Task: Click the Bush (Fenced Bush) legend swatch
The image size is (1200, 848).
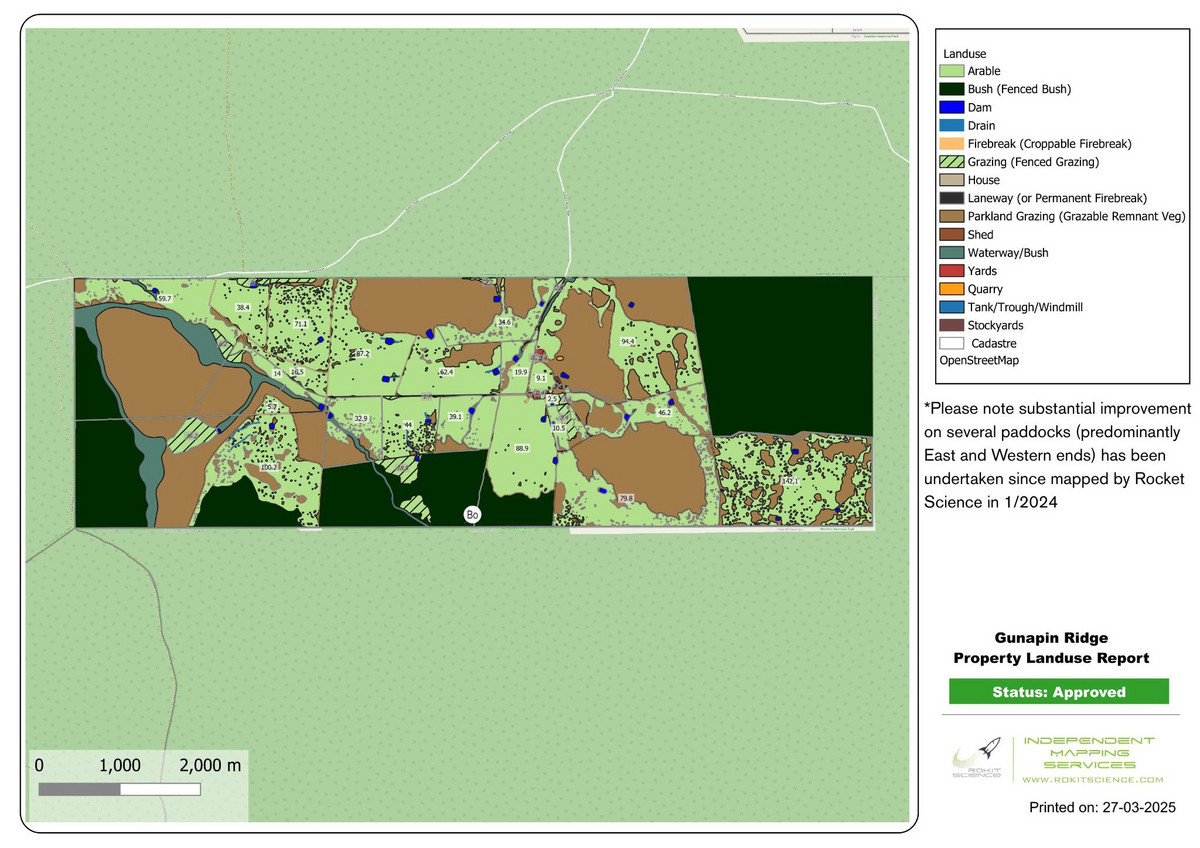Action: click(x=951, y=89)
